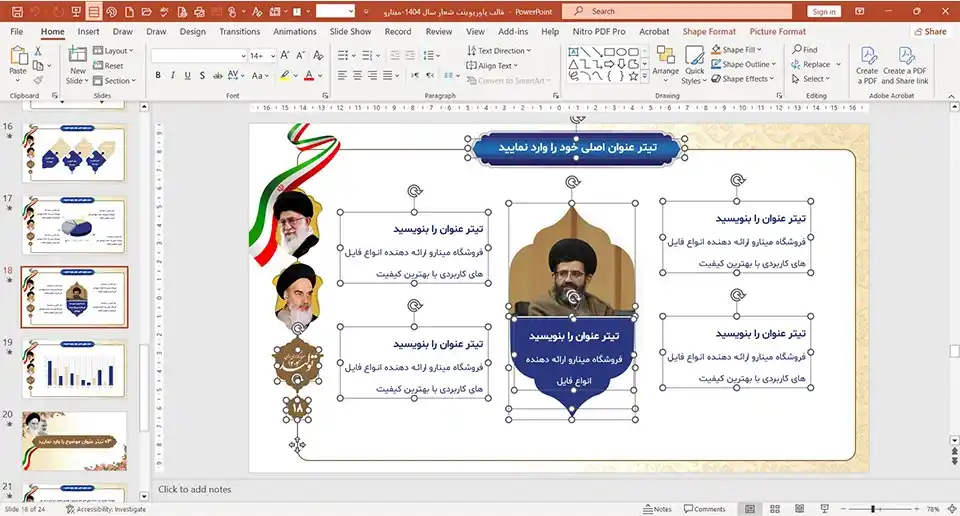Click Increase Font Size icon
This screenshot has height=516, width=960.
(285, 56)
